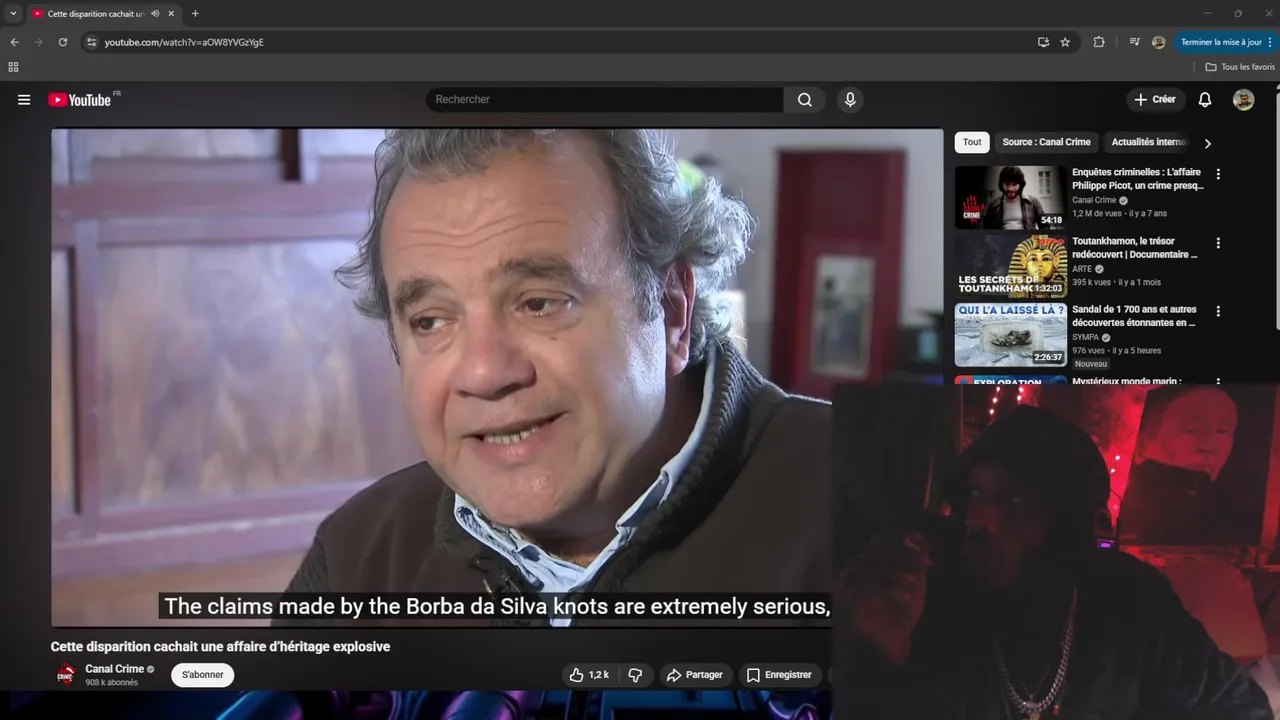
Task: Go to the YouTube home logo
Action: pyautogui.click(x=80, y=100)
